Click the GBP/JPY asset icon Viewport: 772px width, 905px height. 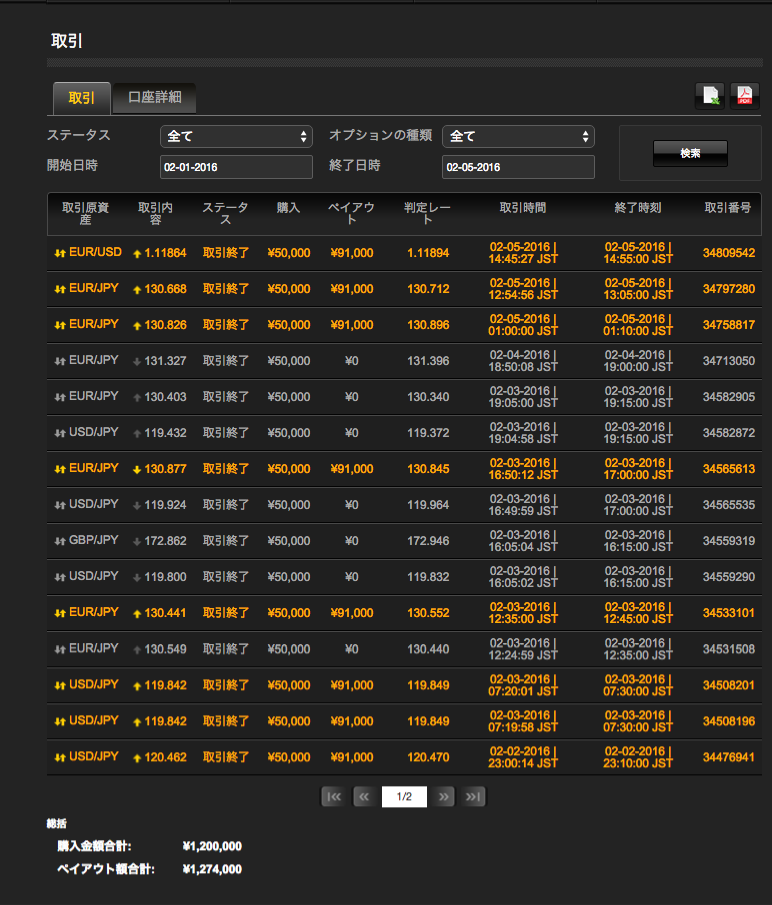59,541
